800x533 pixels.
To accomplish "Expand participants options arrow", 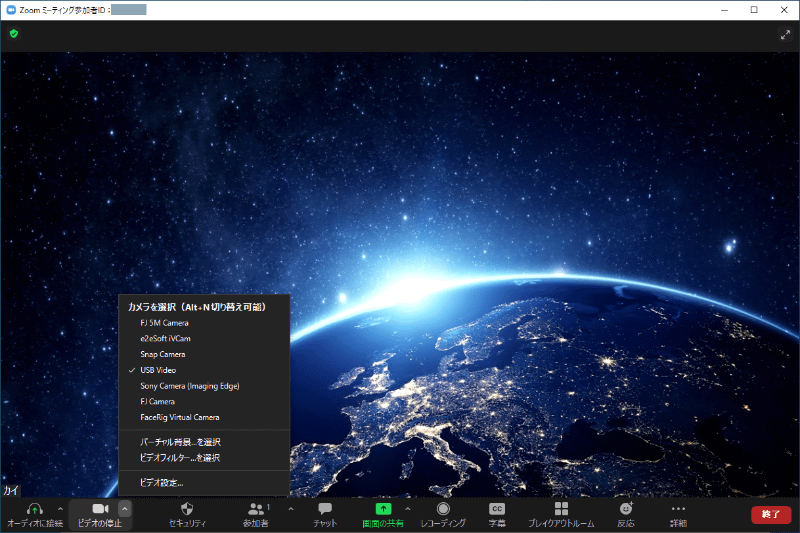I will 291,509.
